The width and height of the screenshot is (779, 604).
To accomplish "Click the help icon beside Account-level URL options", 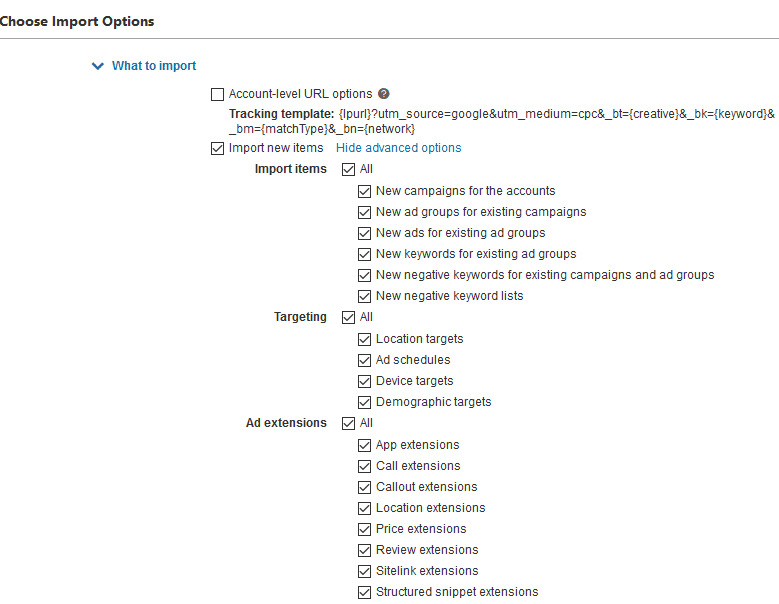I will 384,93.
